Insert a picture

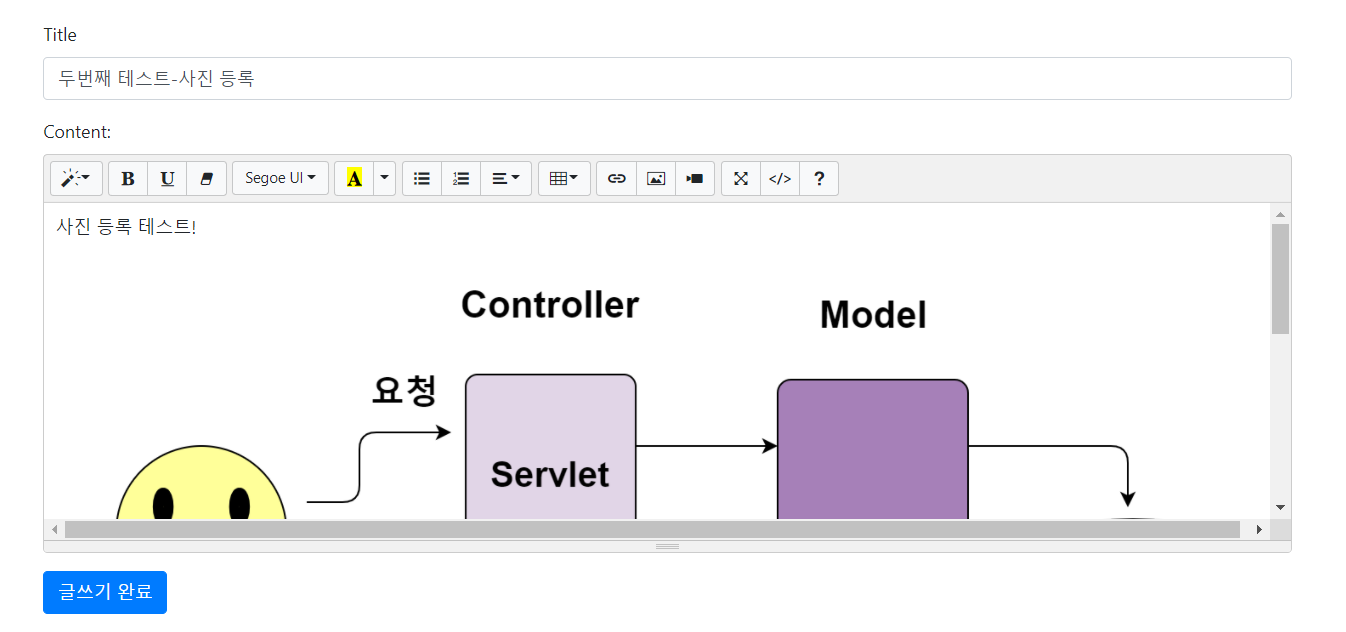click(656, 179)
